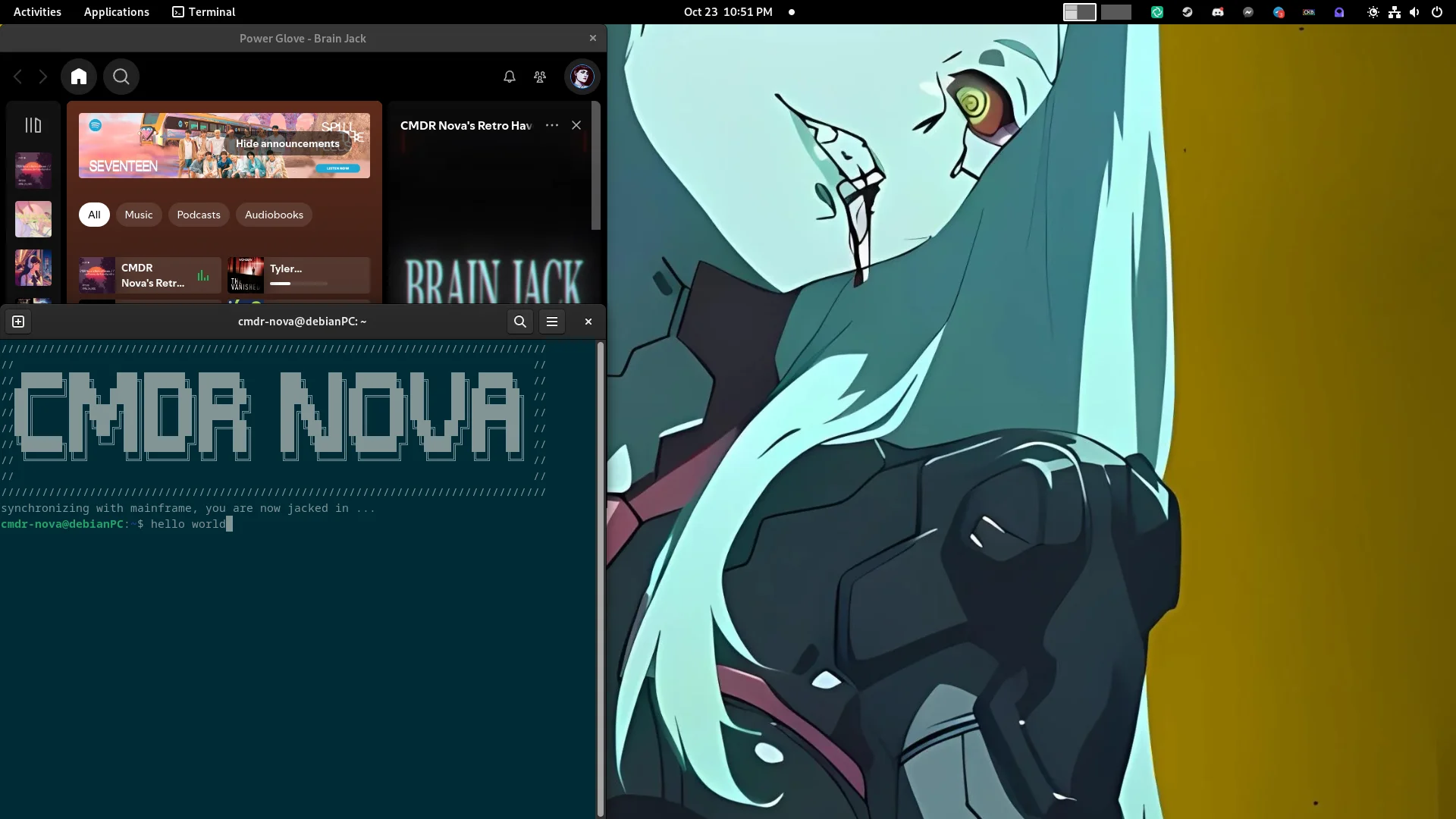The width and height of the screenshot is (1456, 819).
Task: Go forward in Spotify navigation
Action: tap(43, 77)
